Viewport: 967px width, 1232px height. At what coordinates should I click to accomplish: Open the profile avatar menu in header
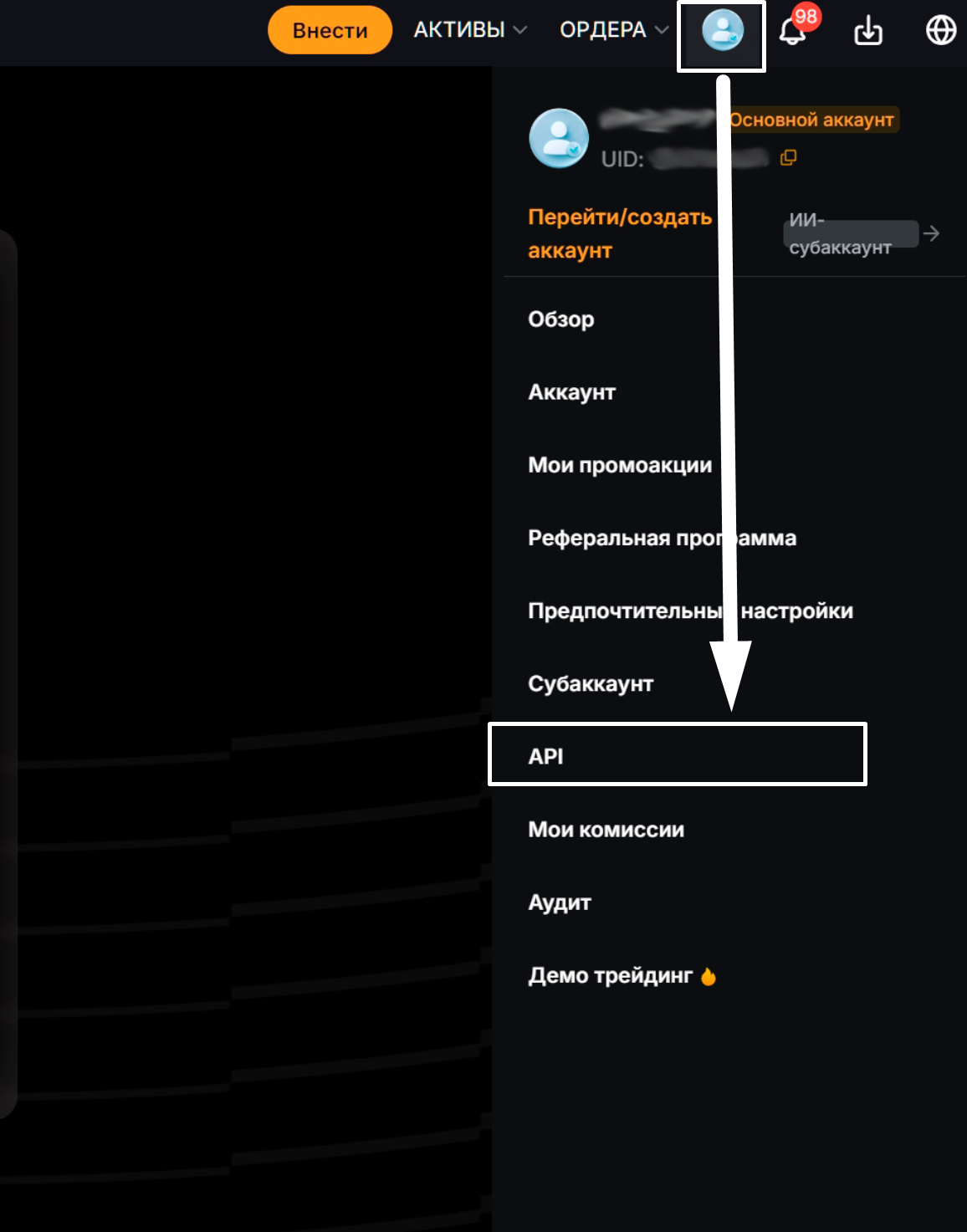pyautogui.click(x=723, y=31)
